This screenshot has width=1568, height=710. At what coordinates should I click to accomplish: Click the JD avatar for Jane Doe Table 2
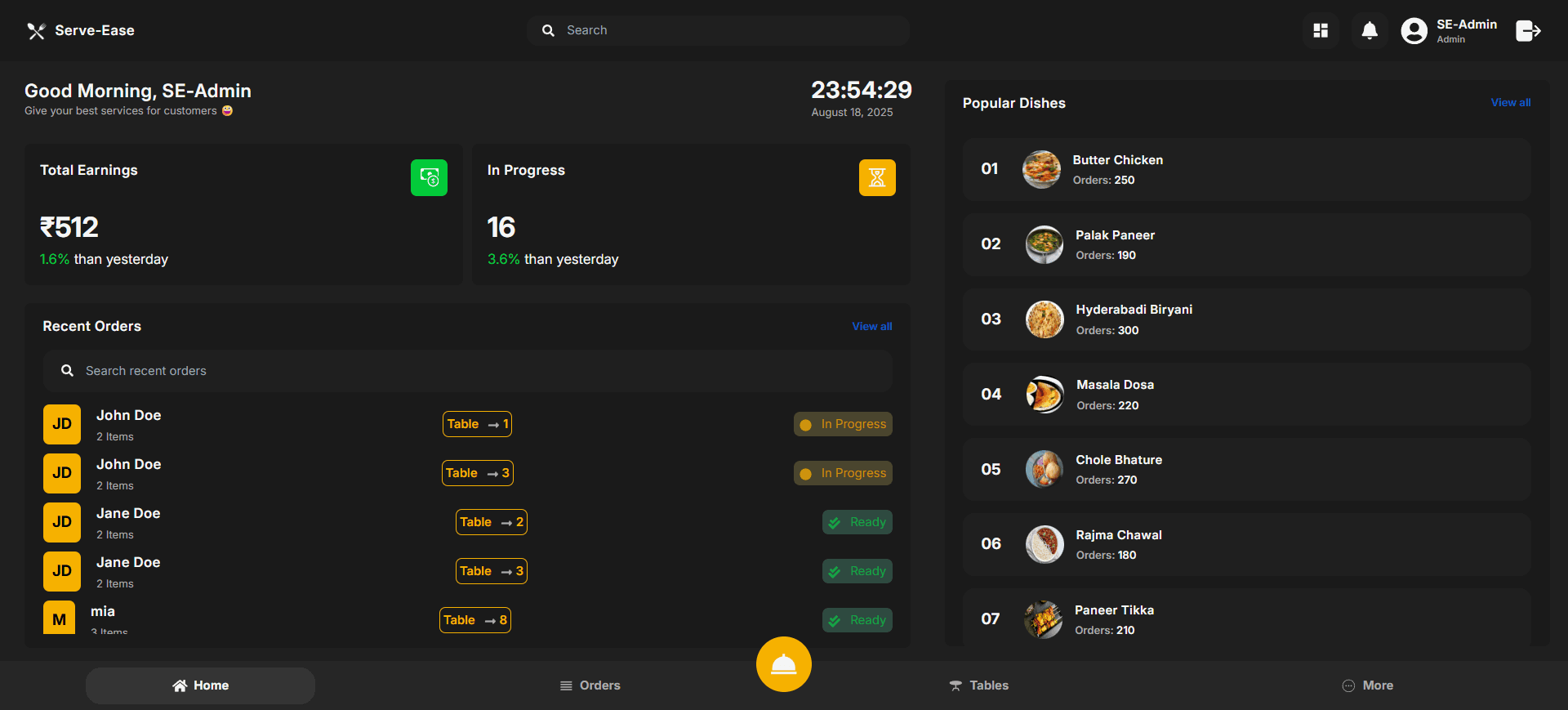pyautogui.click(x=62, y=522)
